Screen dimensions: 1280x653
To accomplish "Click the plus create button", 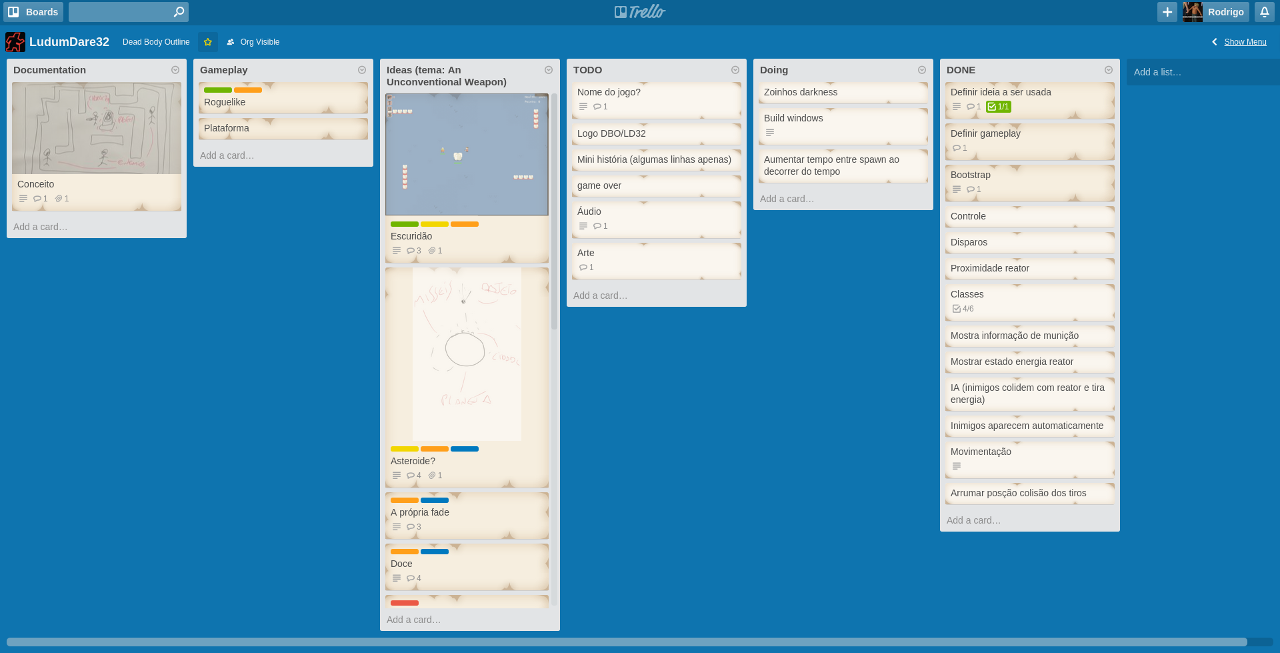I will pyautogui.click(x=1167, y=12).
